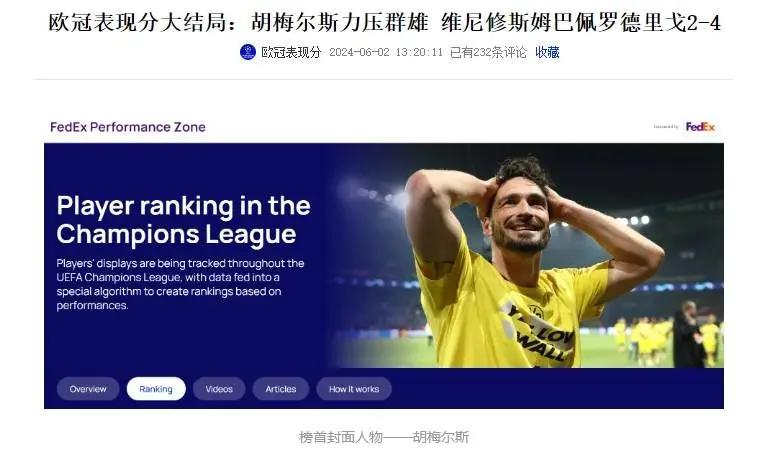Click the caption 榜首封面人物——胡梅尔斯
770x462 pixels.
pos(384,436)
